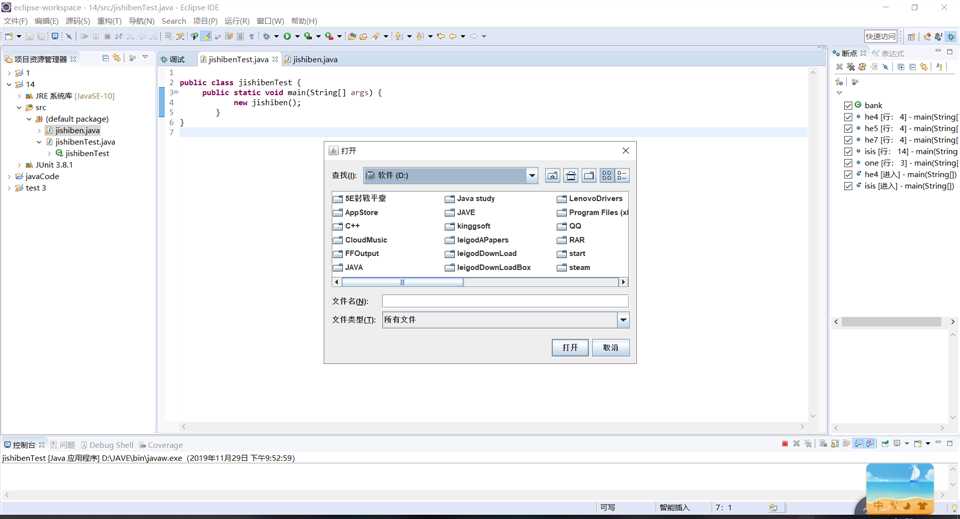Collapse the (default package) node
960x519 pixels.
(29, 119)
